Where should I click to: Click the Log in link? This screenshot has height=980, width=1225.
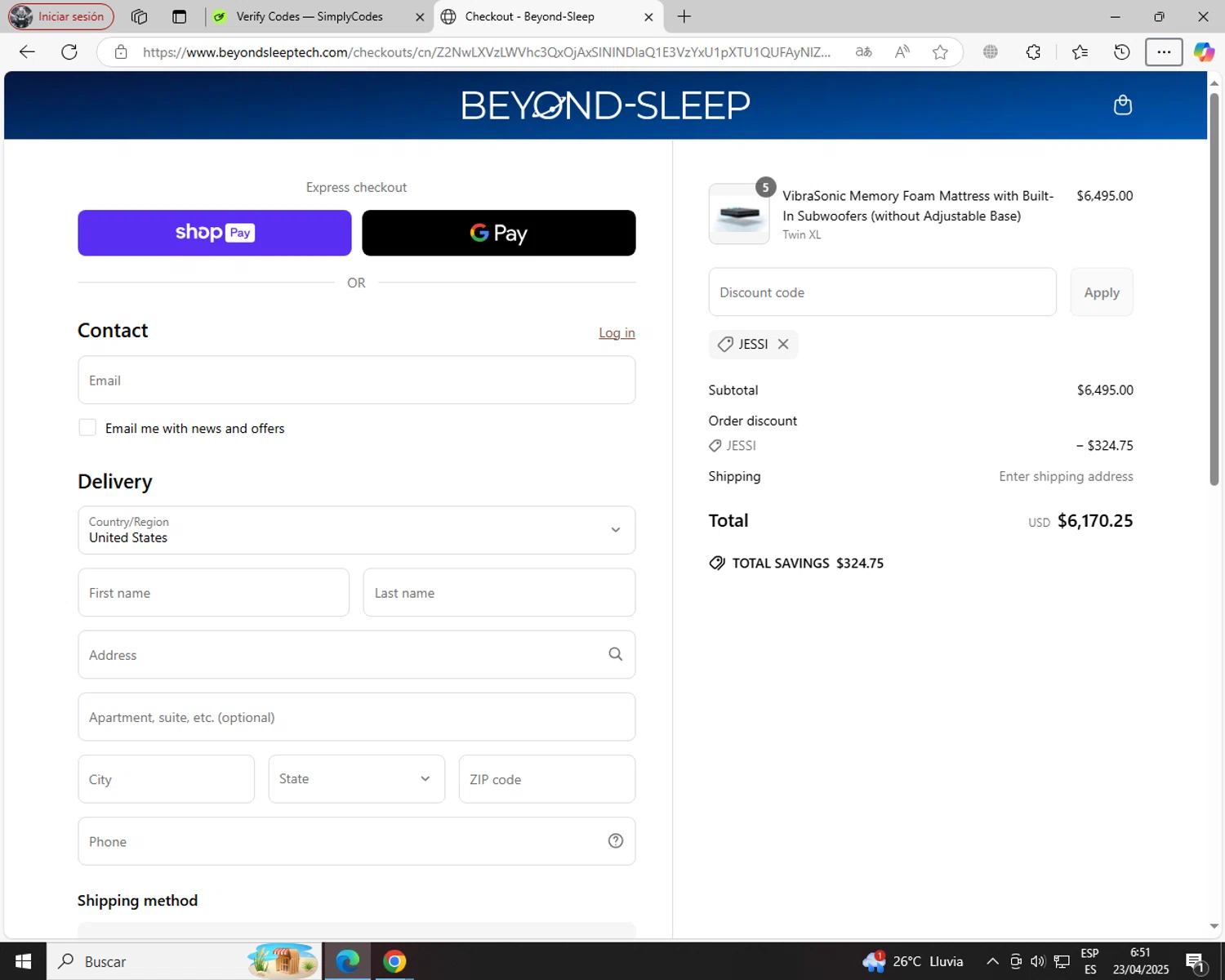(x=617, y=332)
